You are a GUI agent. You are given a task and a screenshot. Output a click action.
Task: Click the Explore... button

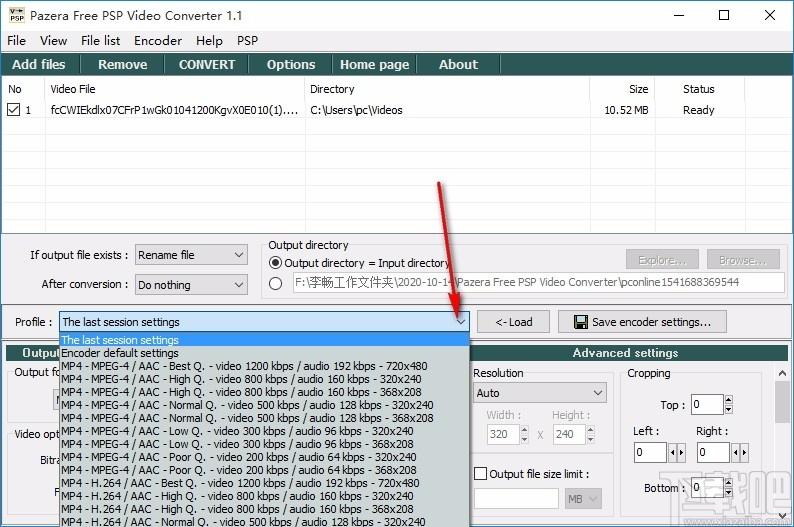[x=662, y=260]
